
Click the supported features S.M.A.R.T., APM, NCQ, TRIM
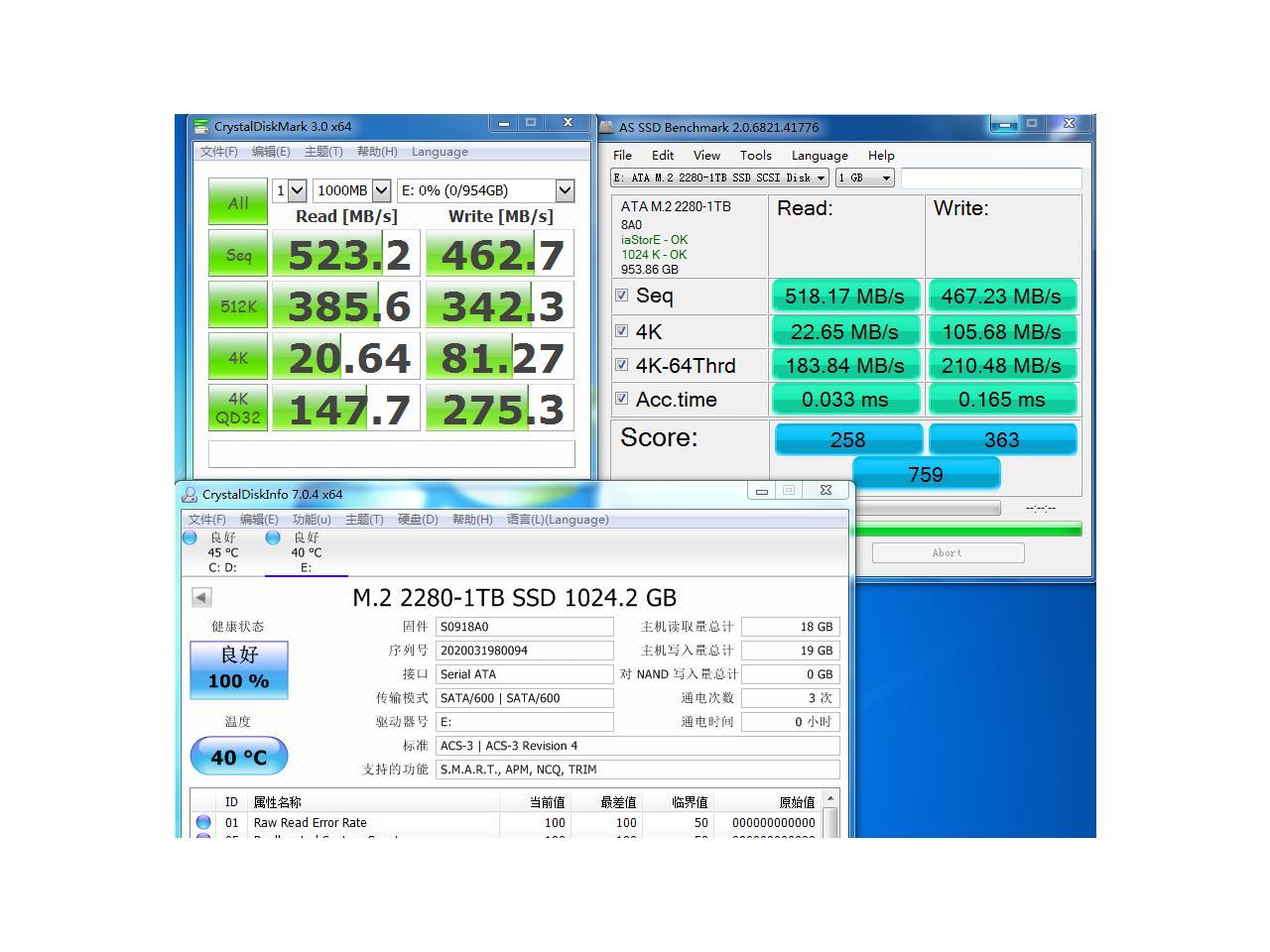(x=637, y=770)
